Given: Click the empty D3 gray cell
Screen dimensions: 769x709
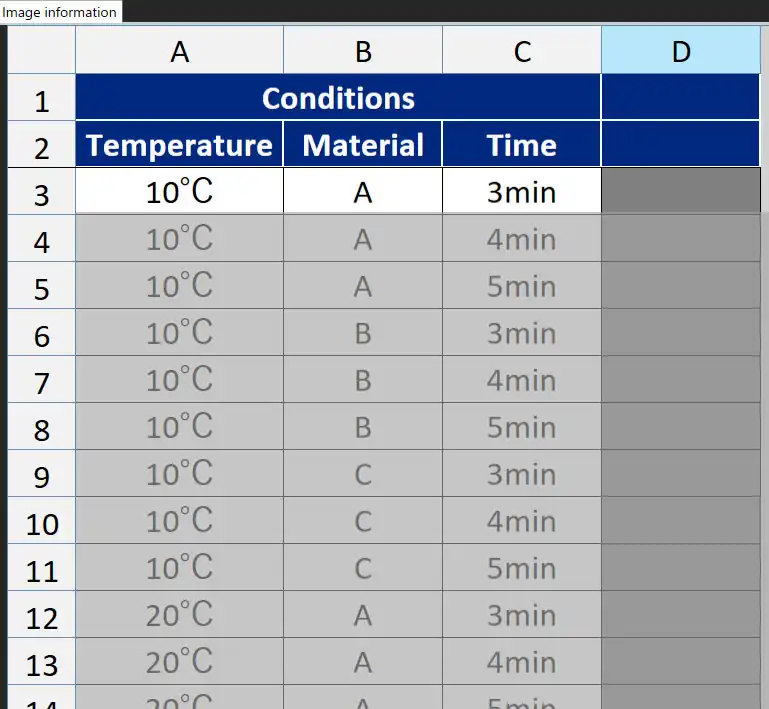Looking at the screenshot, I should coord(681,192).
